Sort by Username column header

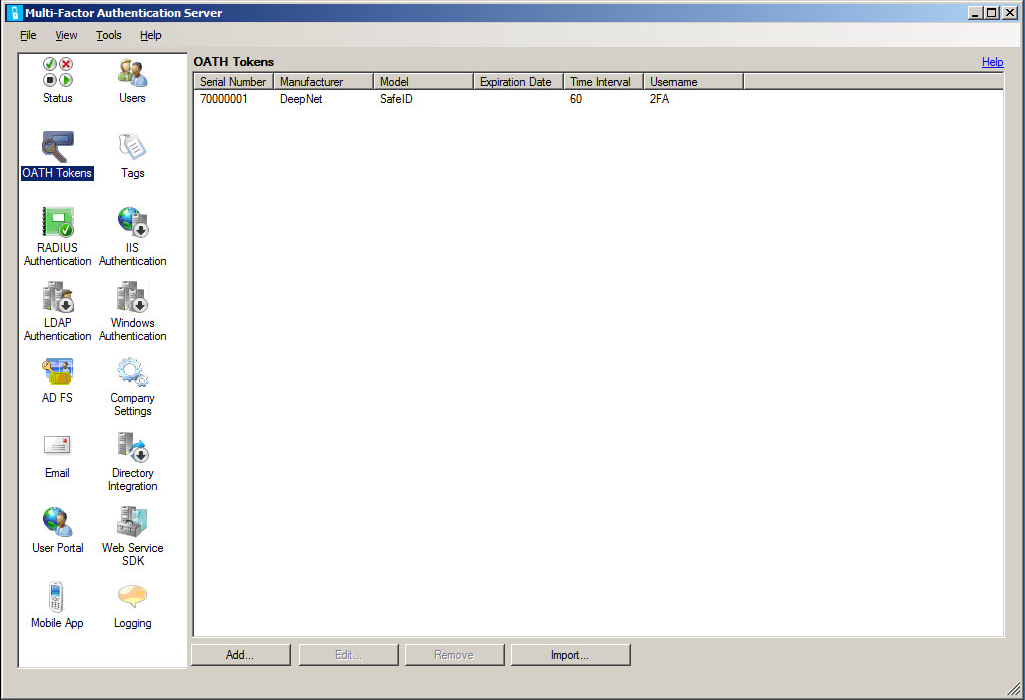pyautogui.click(x=694, y=82)
